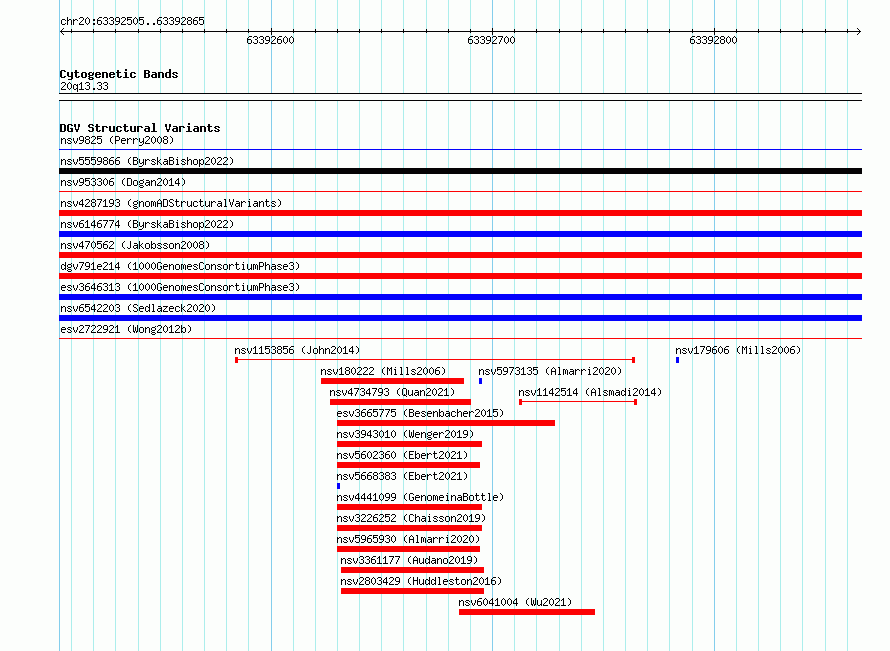
Task: Click the blue nsv5668383 Ebert2021 marker
Action: 338,486
